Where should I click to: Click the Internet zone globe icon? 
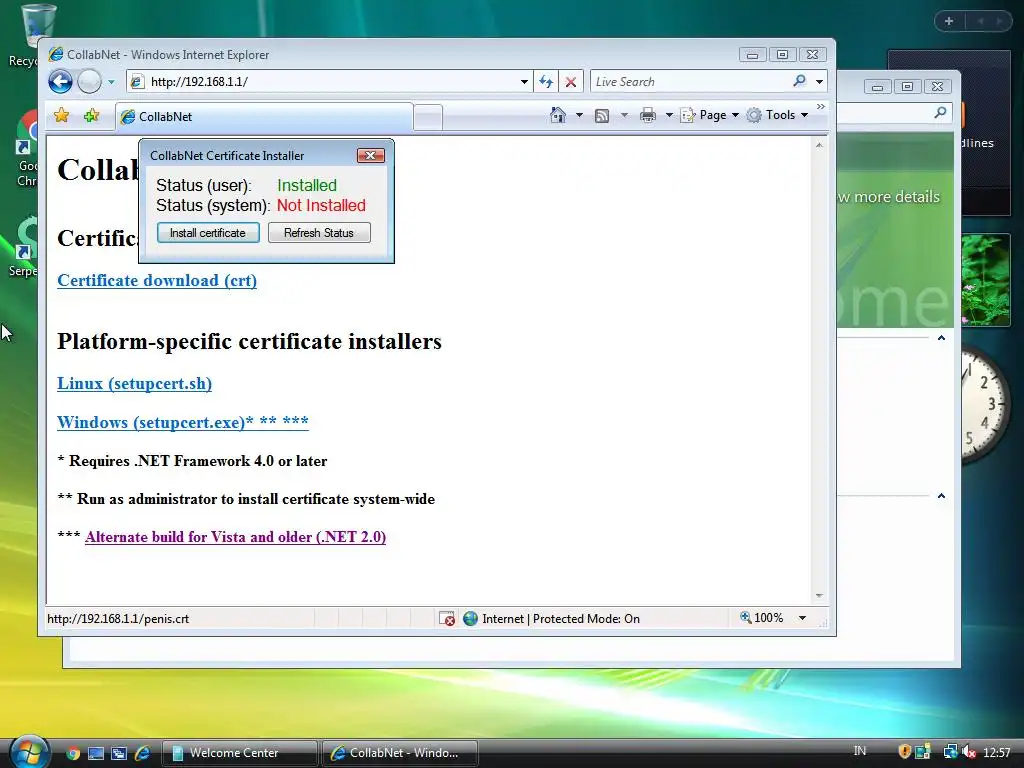470,618
